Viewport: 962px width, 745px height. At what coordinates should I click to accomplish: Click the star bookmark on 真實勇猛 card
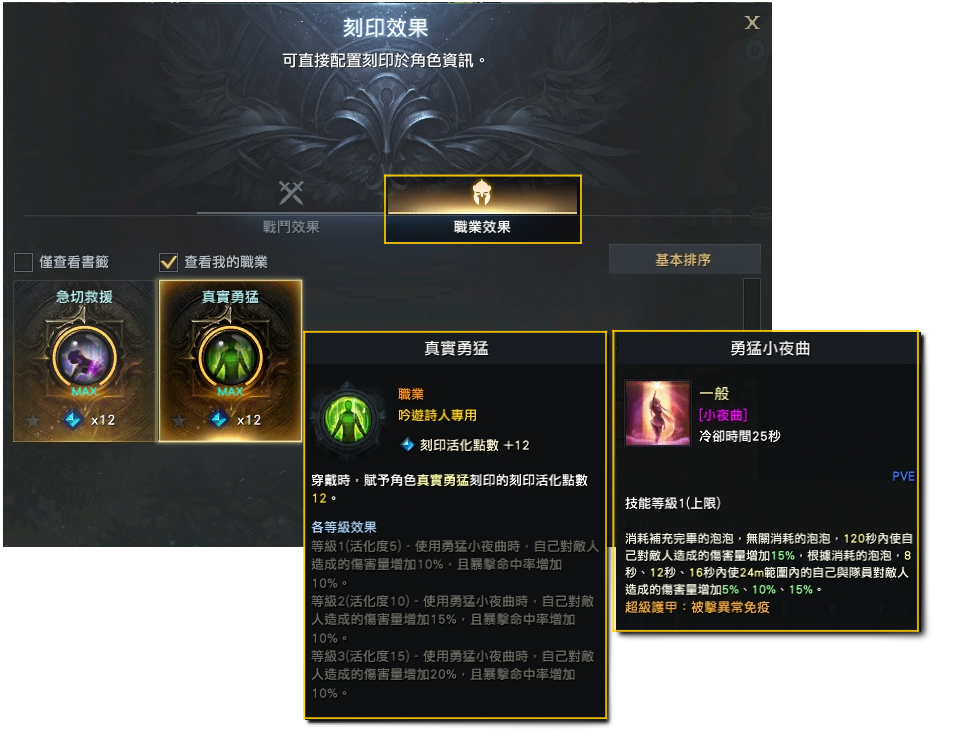pos(179,420)
